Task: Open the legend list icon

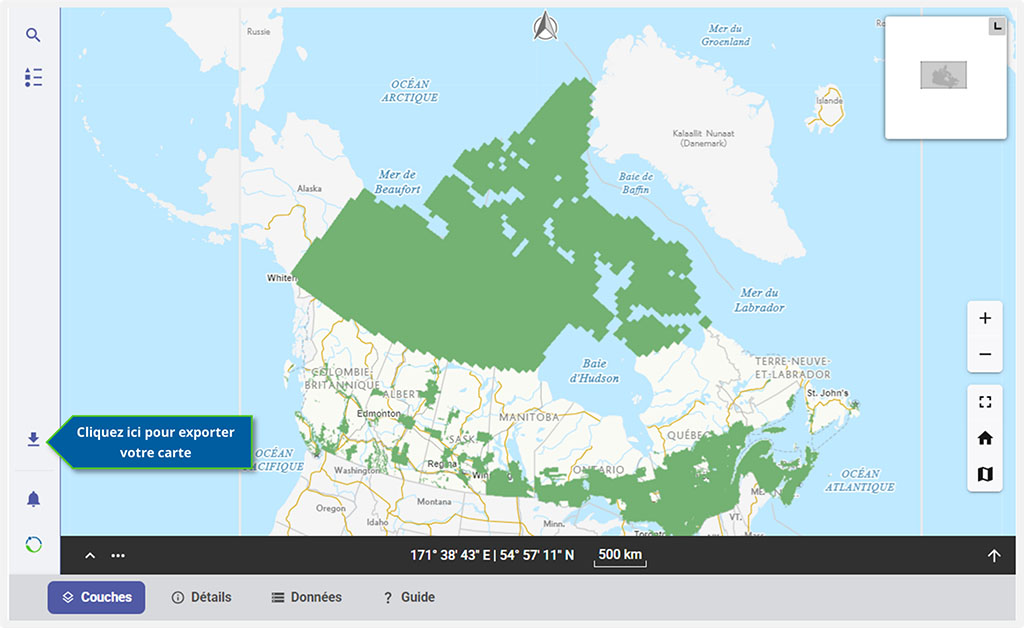Action: click(x=33, y=77)
